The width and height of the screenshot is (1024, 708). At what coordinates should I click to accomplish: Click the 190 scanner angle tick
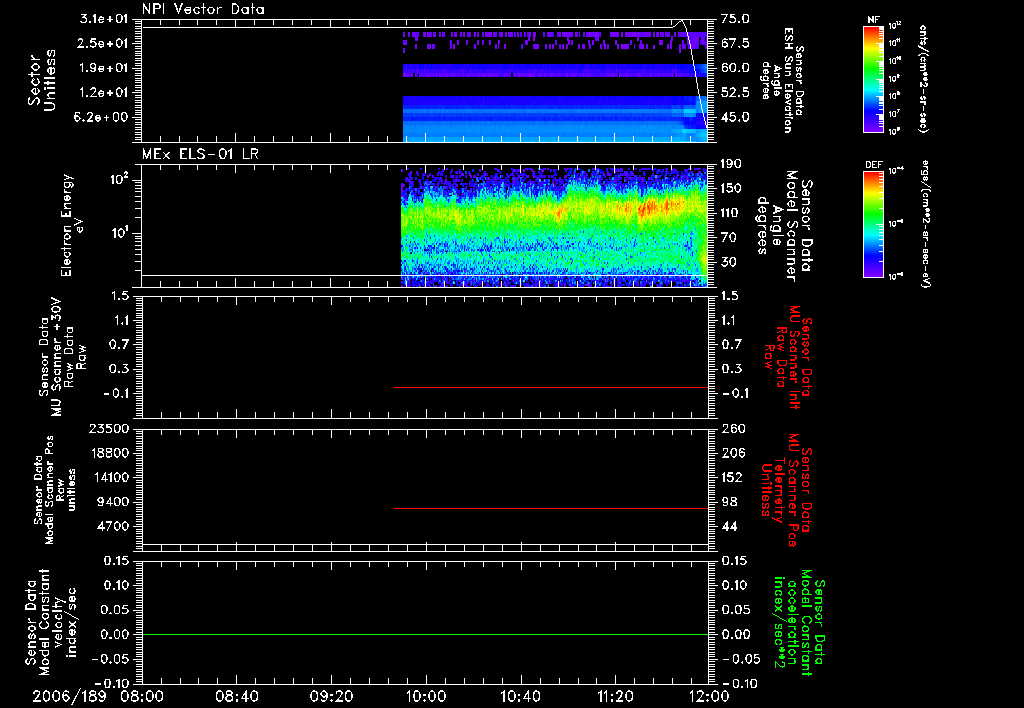(731, 164)
